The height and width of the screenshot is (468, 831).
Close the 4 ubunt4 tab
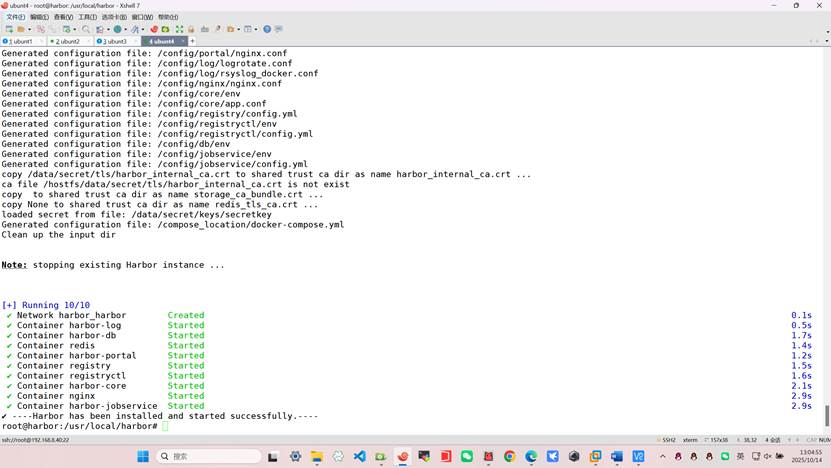[x=183, y=41]
